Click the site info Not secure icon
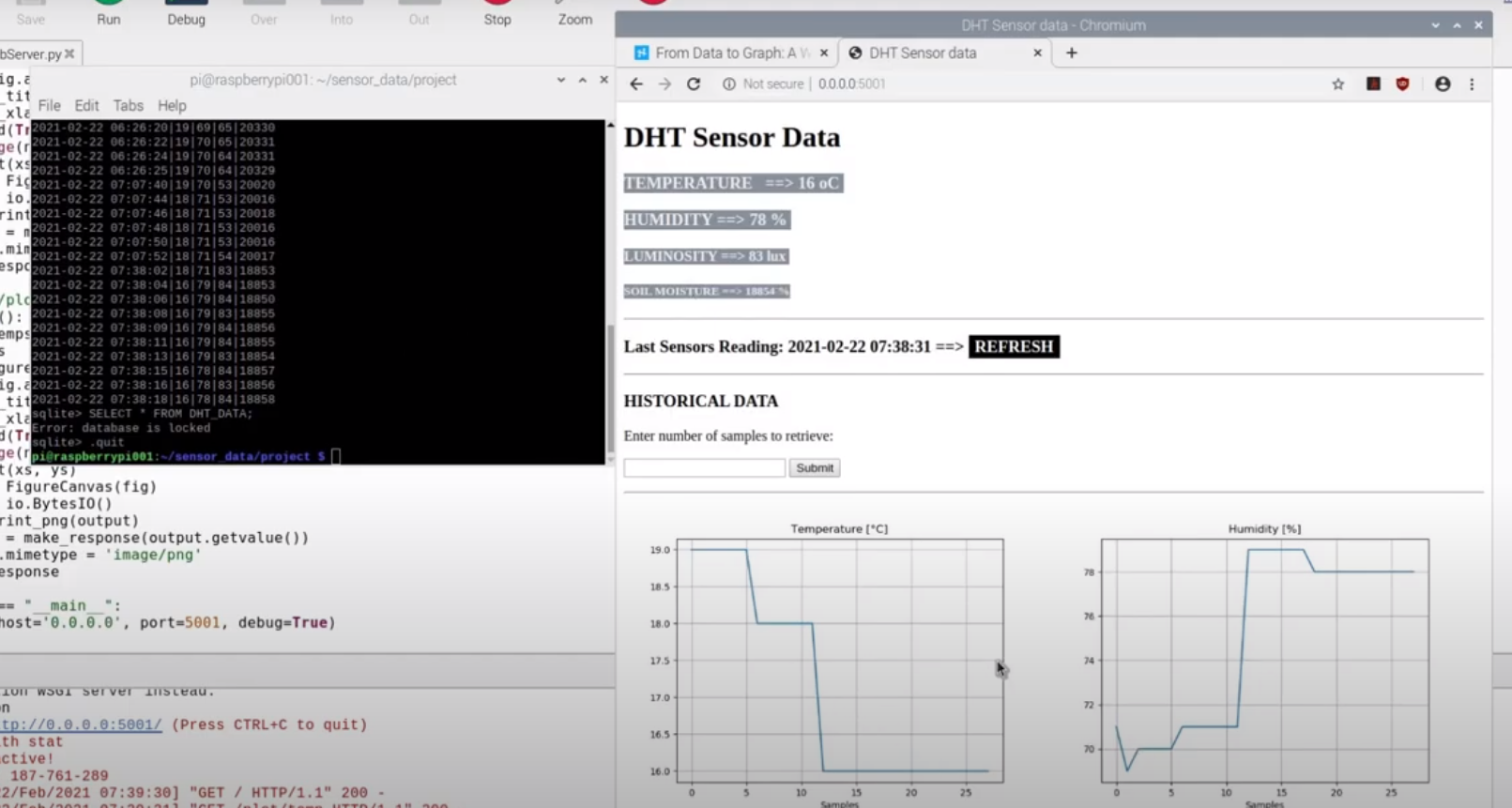 pyautogui.click(x=729, y=84)
